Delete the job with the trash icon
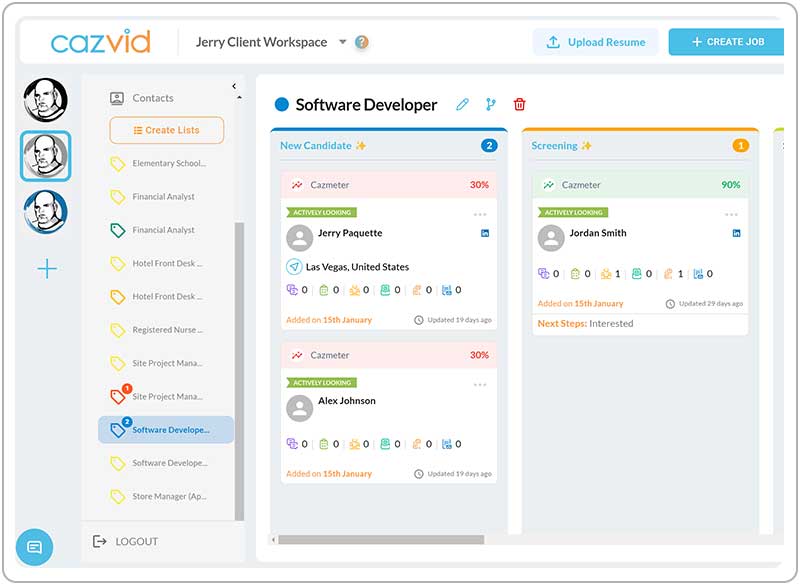Image resolution: width=800 pixels, height=584 pixels. click(519, 105)
